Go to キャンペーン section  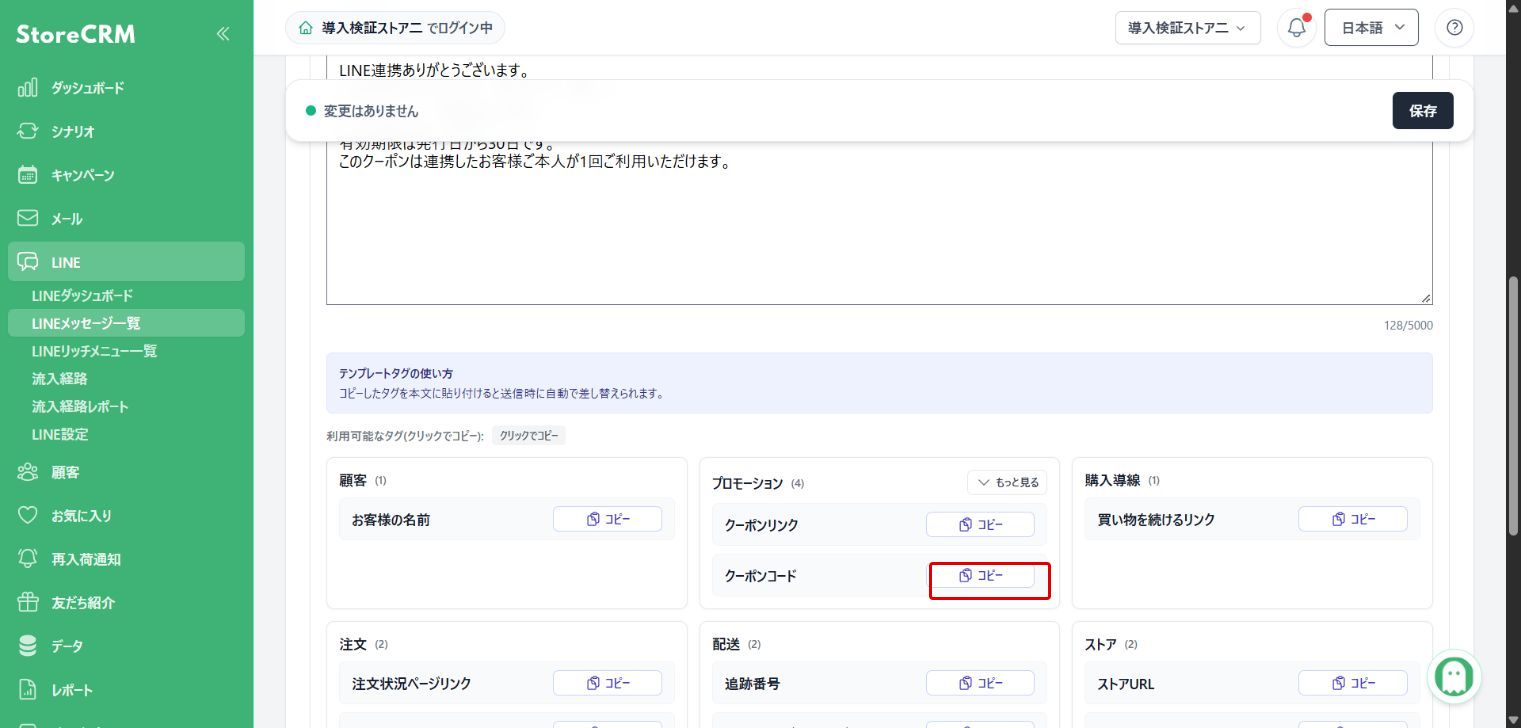click(126, 175)
